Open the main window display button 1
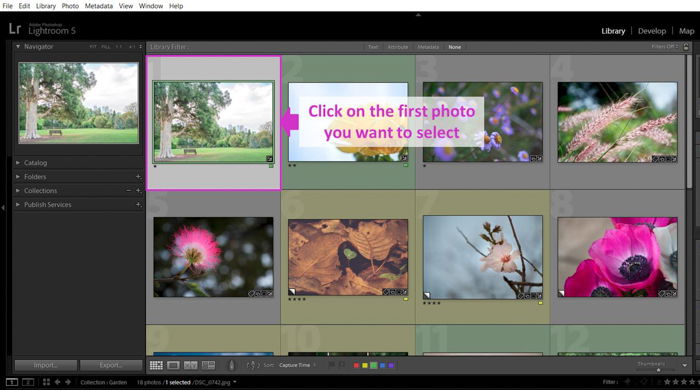This screenshot has height=390, width=700. coord(12,382)
